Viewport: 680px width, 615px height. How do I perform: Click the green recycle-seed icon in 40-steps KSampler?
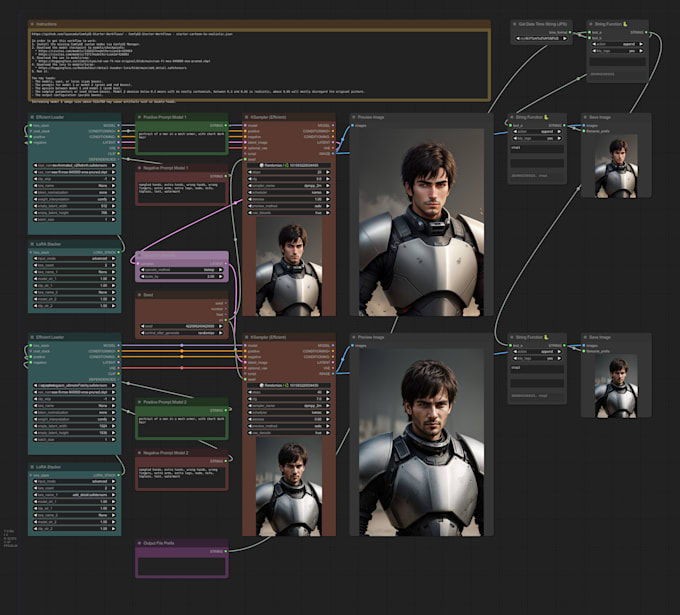coord(287,385)
